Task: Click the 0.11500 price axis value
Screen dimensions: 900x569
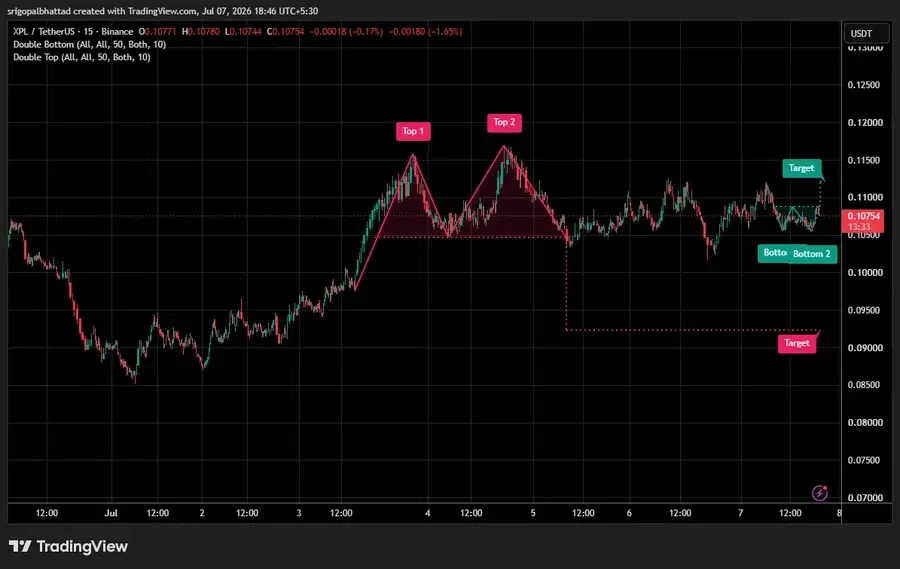Action: click(864, 160)
